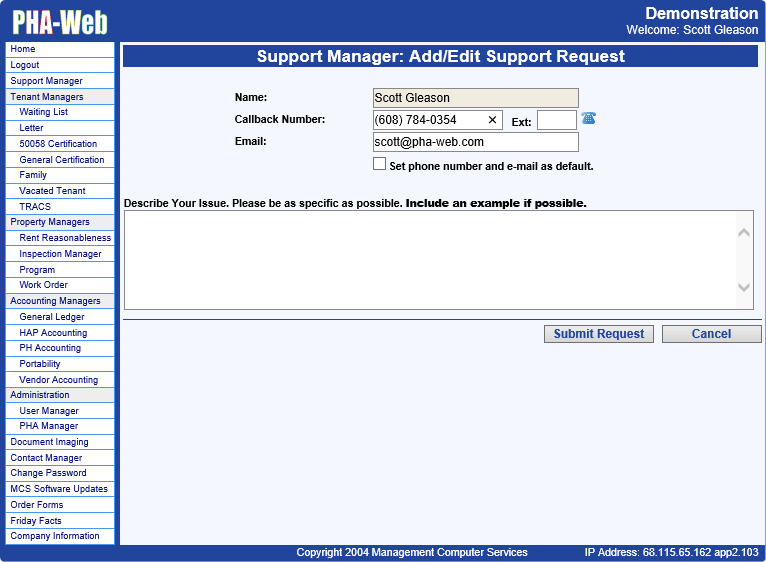
Task: Open Order Forms
Action: (x=60, y=505)
